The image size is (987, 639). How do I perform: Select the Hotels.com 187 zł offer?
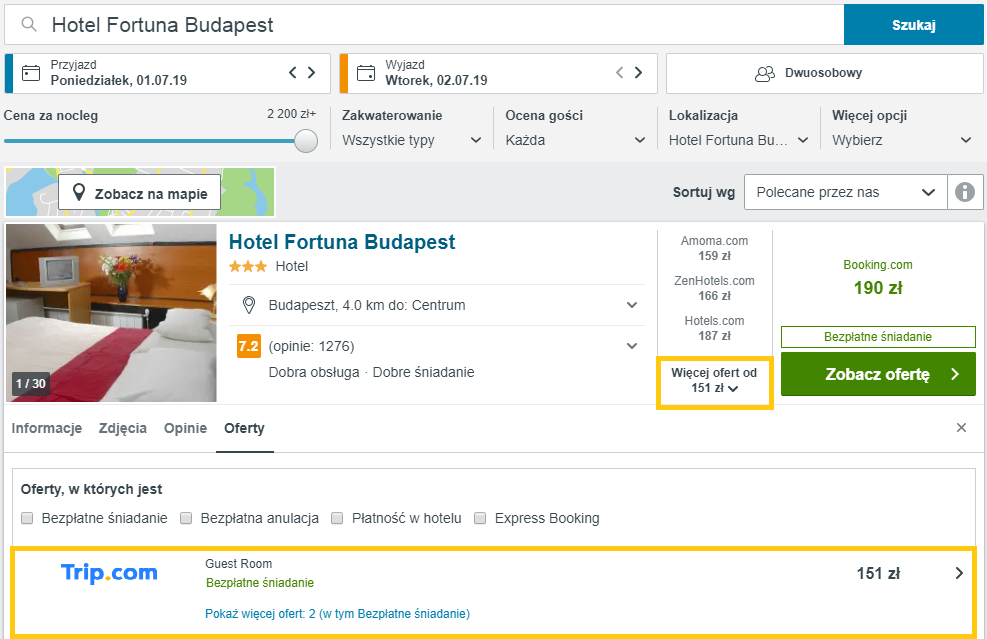(714, 329)
